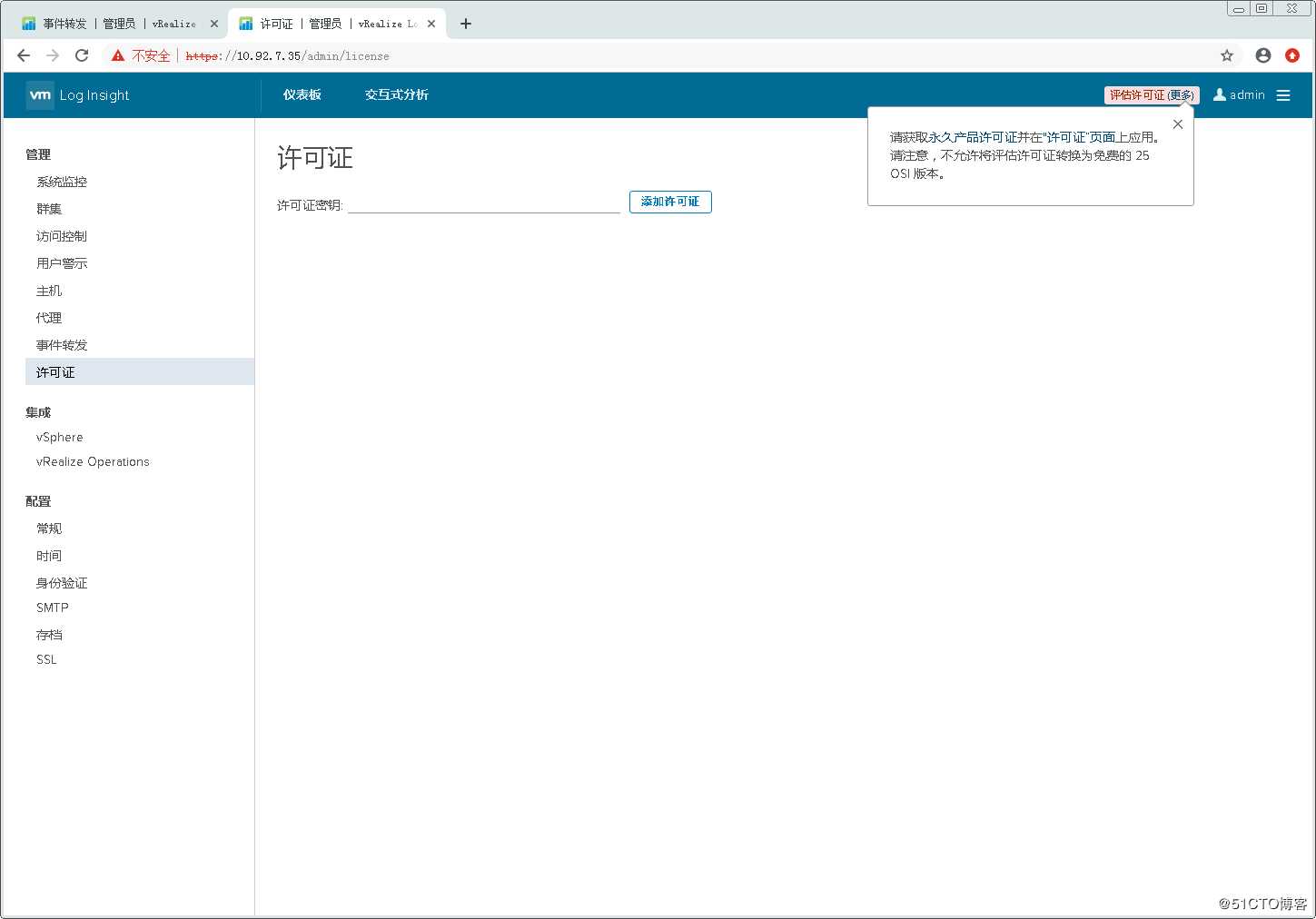
Task: Open 身份验证 configuration page
Action: pyautogui.click(x=62, y=583)
